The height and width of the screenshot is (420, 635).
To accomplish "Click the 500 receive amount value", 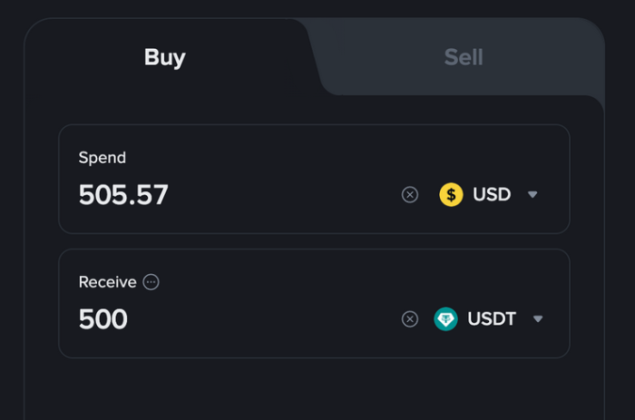I will [x=103, y=320].
